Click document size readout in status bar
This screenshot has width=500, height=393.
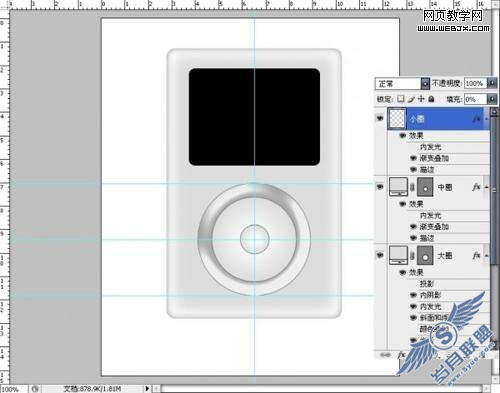tap(92, 389)
